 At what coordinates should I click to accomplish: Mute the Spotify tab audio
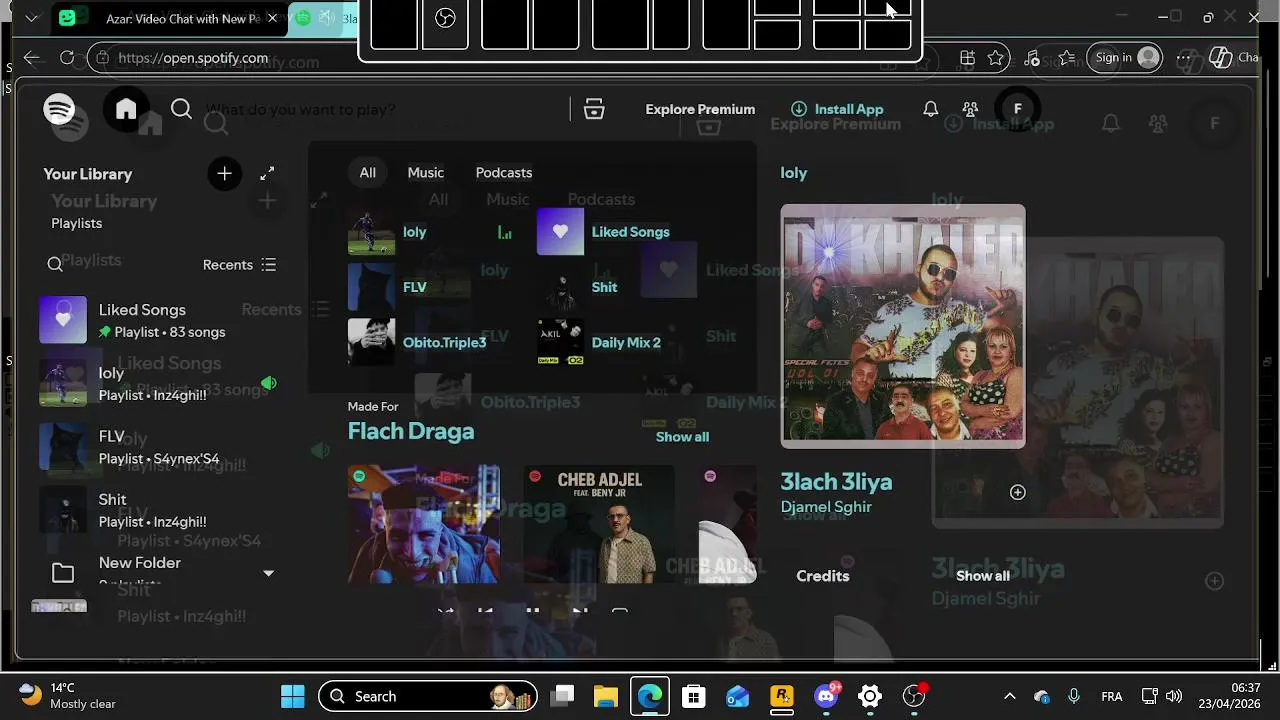[326, 18]
